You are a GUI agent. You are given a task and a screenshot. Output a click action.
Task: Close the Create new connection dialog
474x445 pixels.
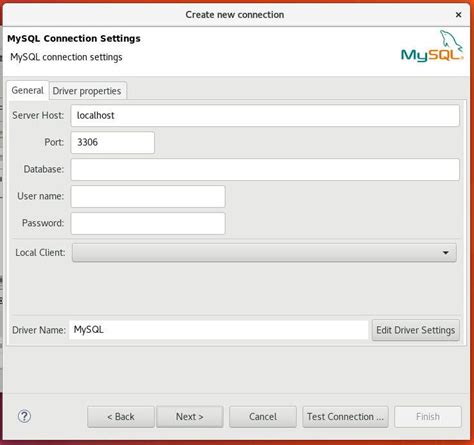coord(459,15)
